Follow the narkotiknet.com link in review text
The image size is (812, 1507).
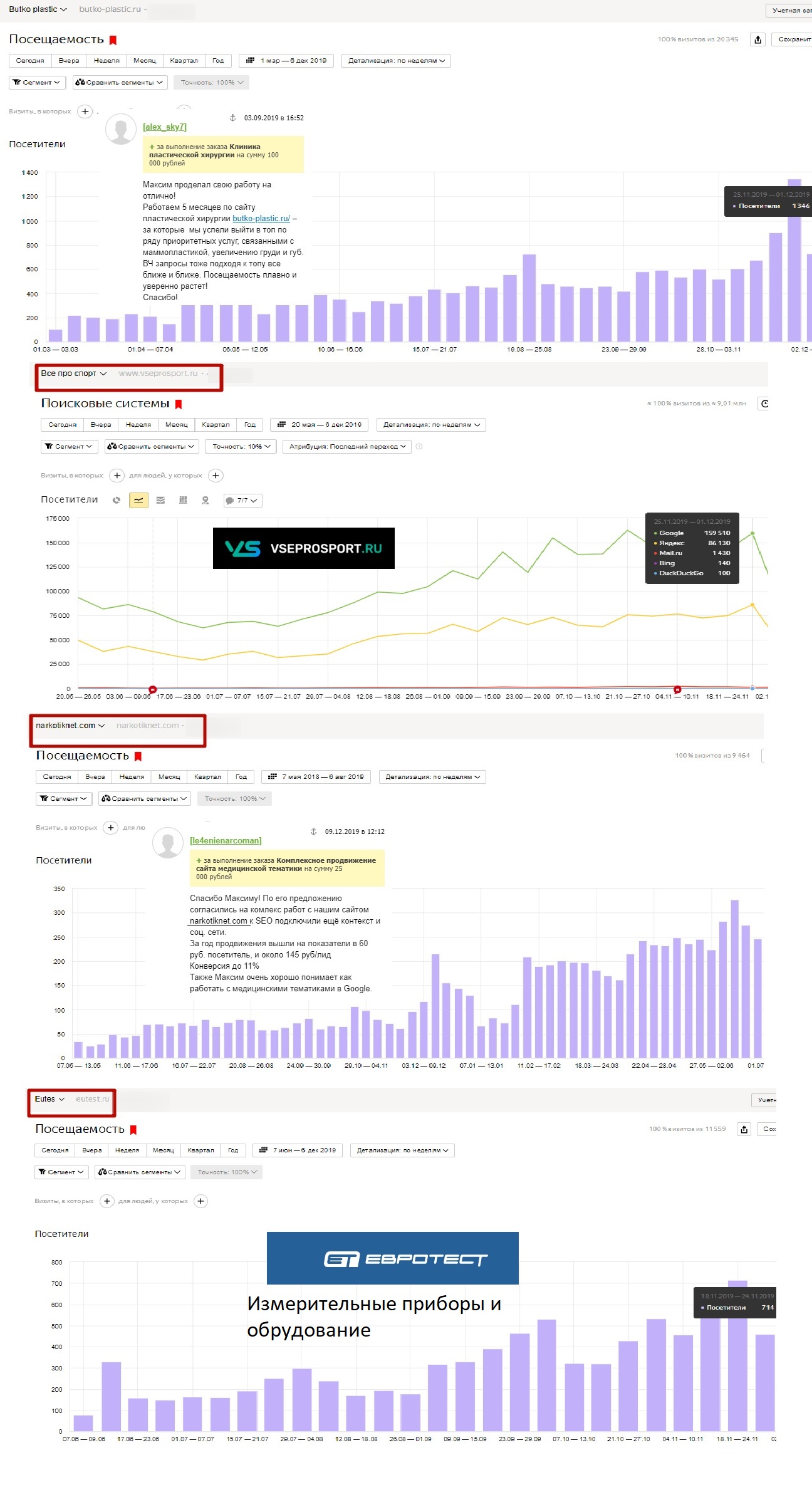click(219, 921)
